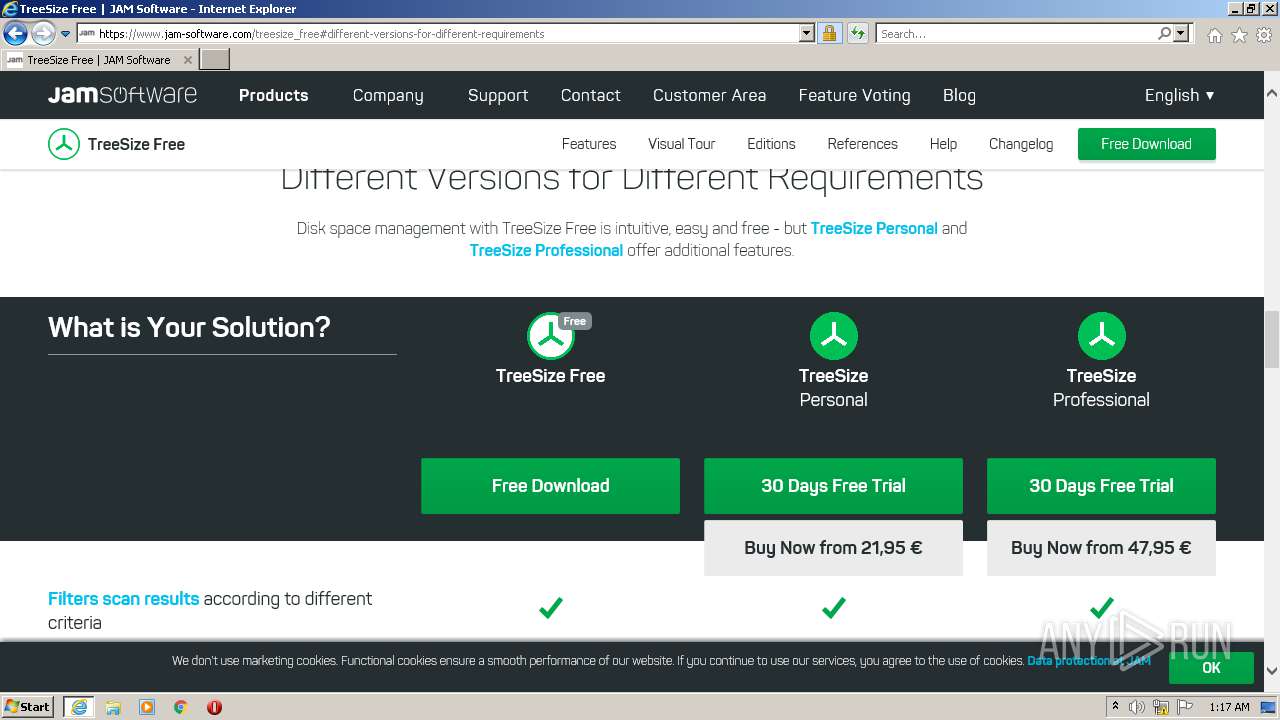Click the TreeSize Free logo icon in subnav
The width and height of the screenshot is (1280, 720).
tap(64, 144)
